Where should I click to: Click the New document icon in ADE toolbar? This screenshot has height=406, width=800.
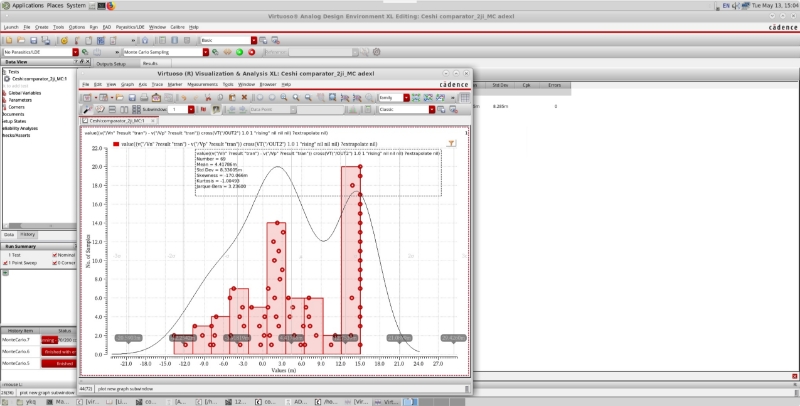(x=9, y=40)
